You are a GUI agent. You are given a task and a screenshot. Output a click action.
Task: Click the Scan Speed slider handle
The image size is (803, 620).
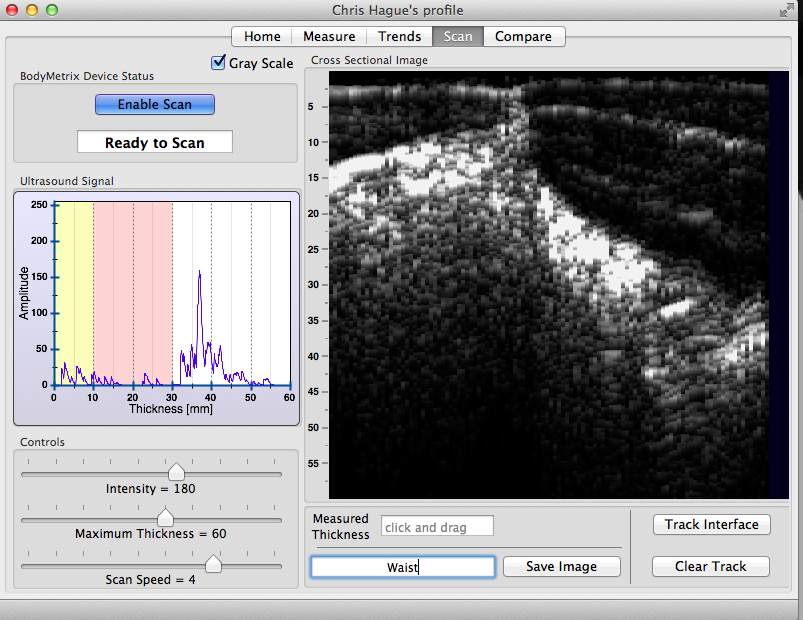point(213,563)
